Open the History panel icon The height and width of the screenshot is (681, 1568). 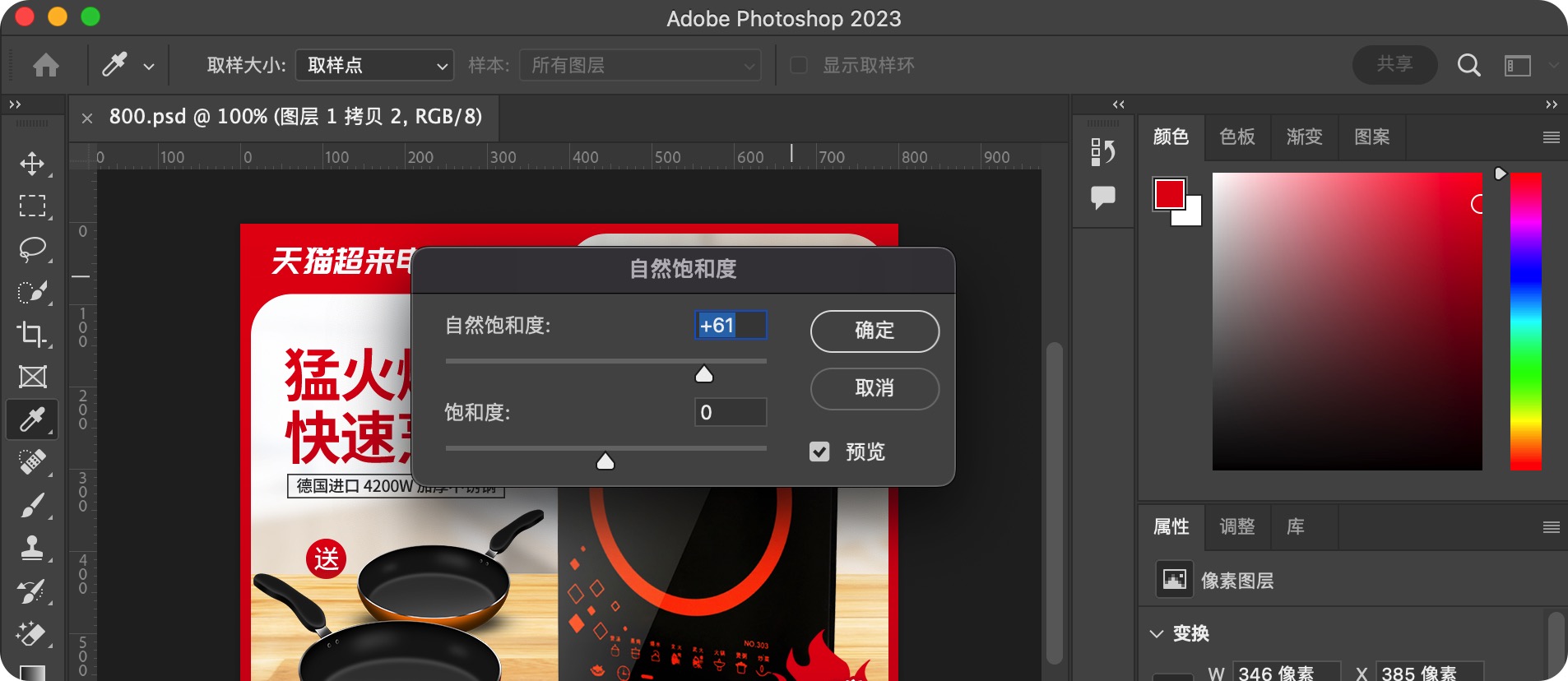tap(1102, 151)
